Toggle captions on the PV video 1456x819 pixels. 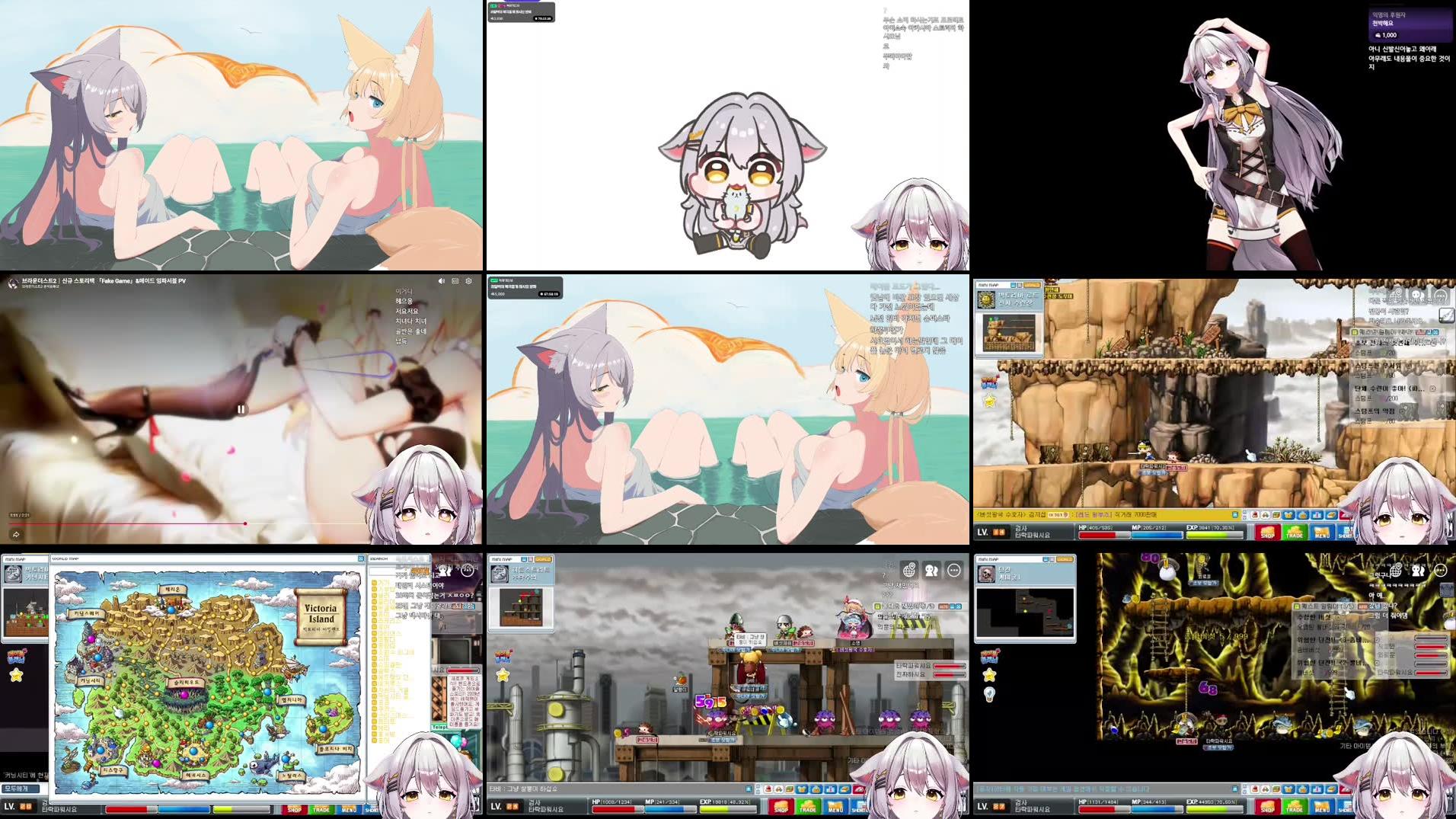click(x=455, y=281)
